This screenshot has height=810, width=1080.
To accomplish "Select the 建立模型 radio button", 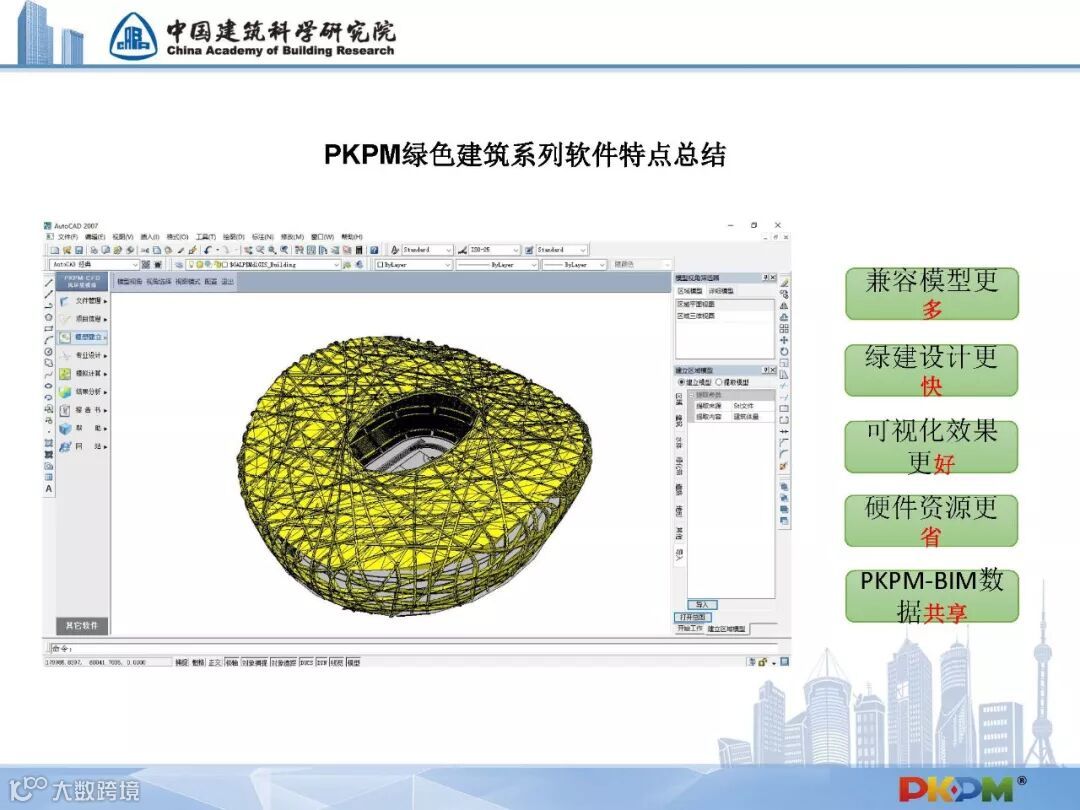I will (682, 382).
